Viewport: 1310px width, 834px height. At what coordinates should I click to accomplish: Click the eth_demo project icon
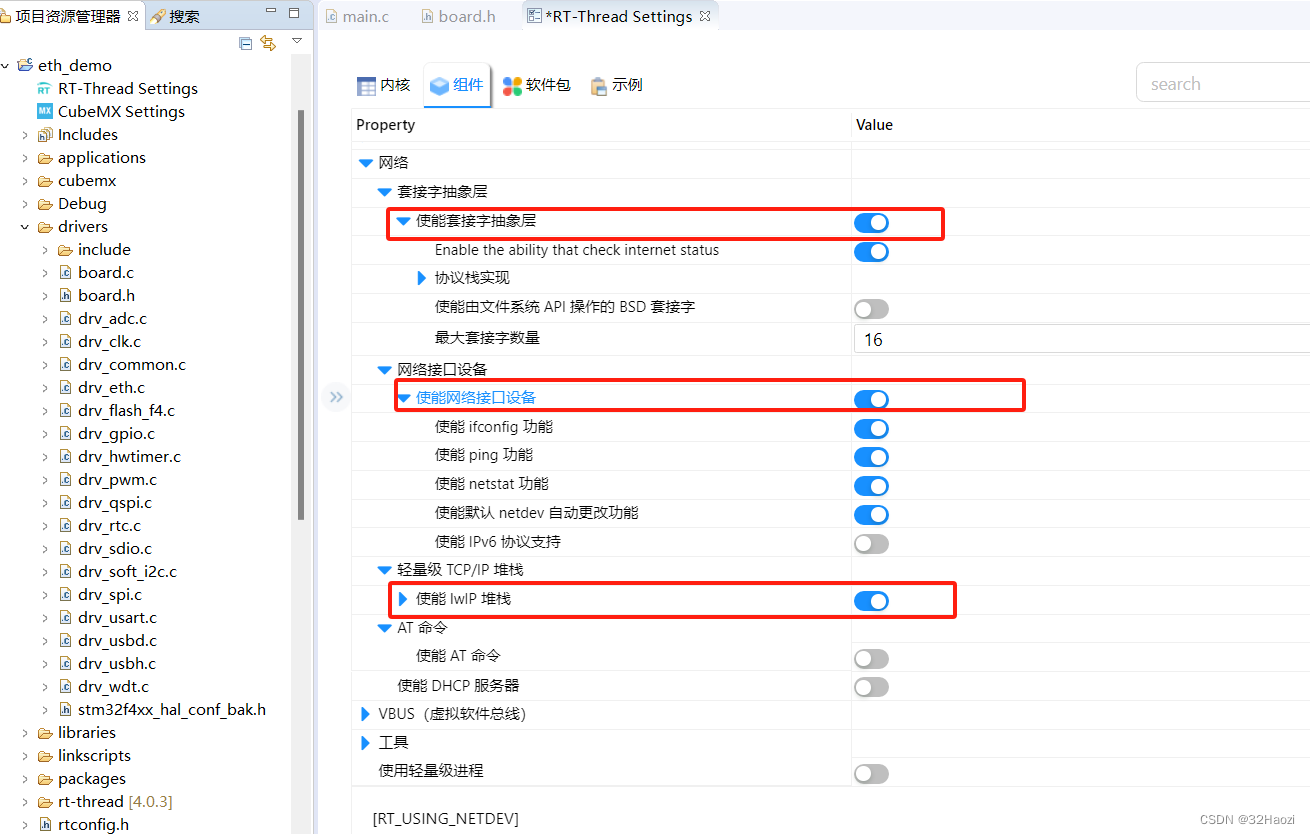point(25,66)
